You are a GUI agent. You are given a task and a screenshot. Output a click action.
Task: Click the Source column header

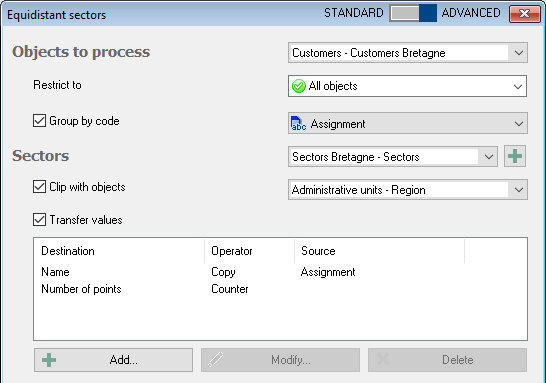[379, 251]
